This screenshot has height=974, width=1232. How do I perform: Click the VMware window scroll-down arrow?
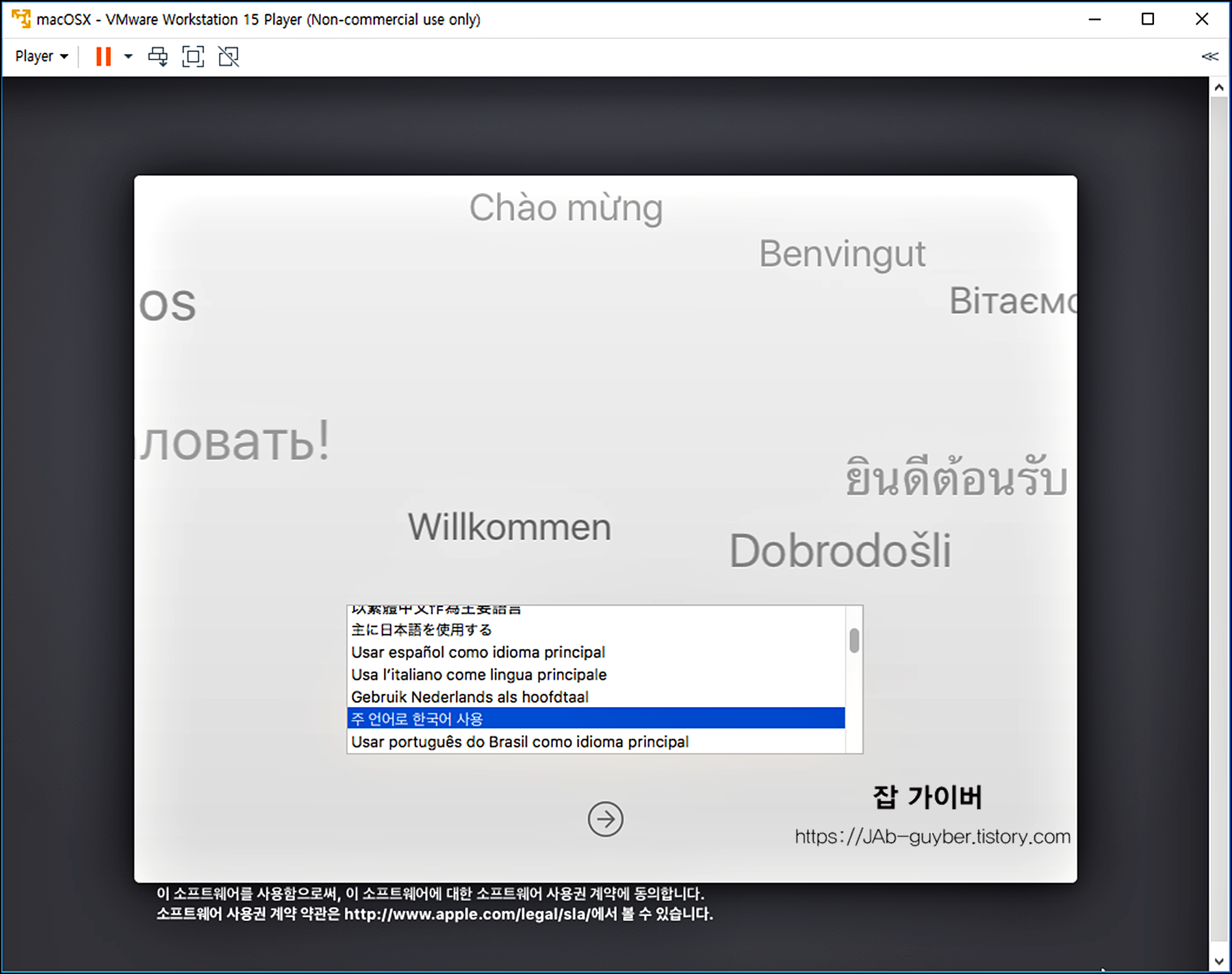click(x=1218, y=961)
